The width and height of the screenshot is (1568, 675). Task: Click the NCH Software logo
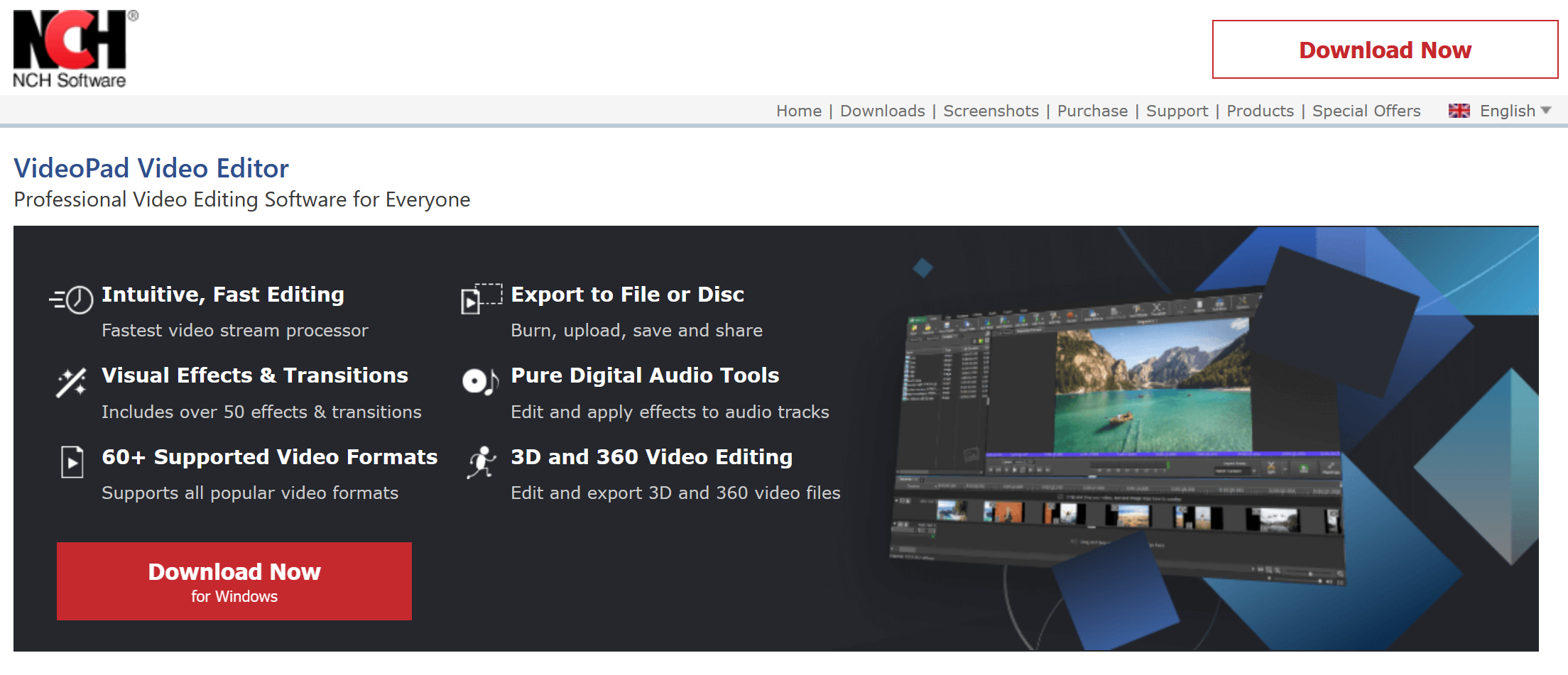pos(75,49)
